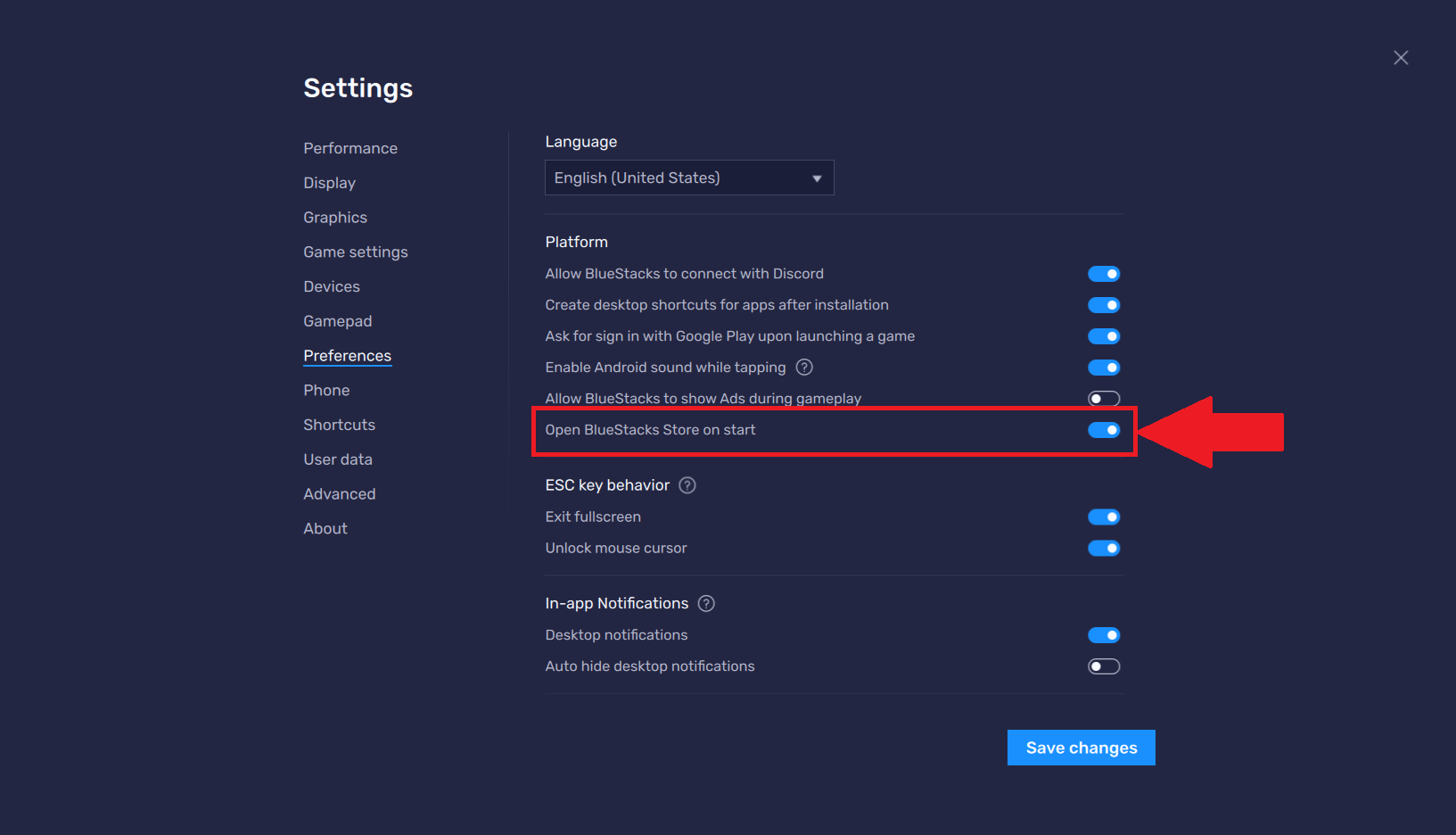Open the Performance settings tab
The width and height of the screenshot is (1456, 835).
[x=350, y=148]
